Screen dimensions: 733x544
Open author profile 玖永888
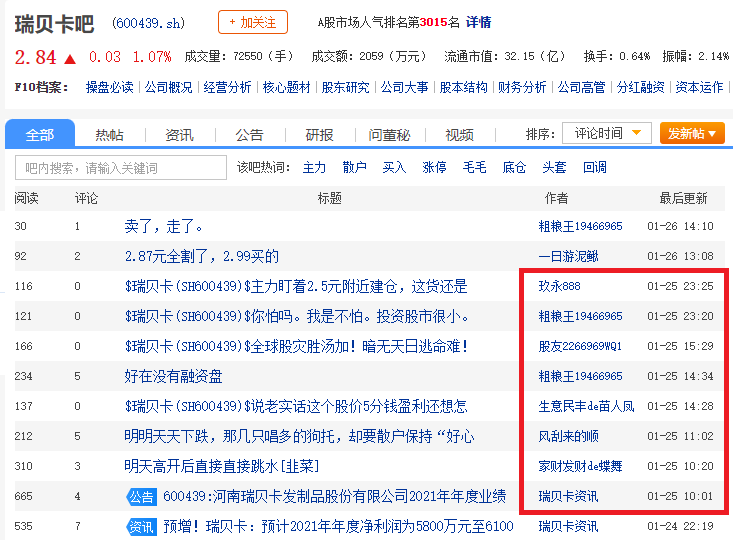(559, 286)
